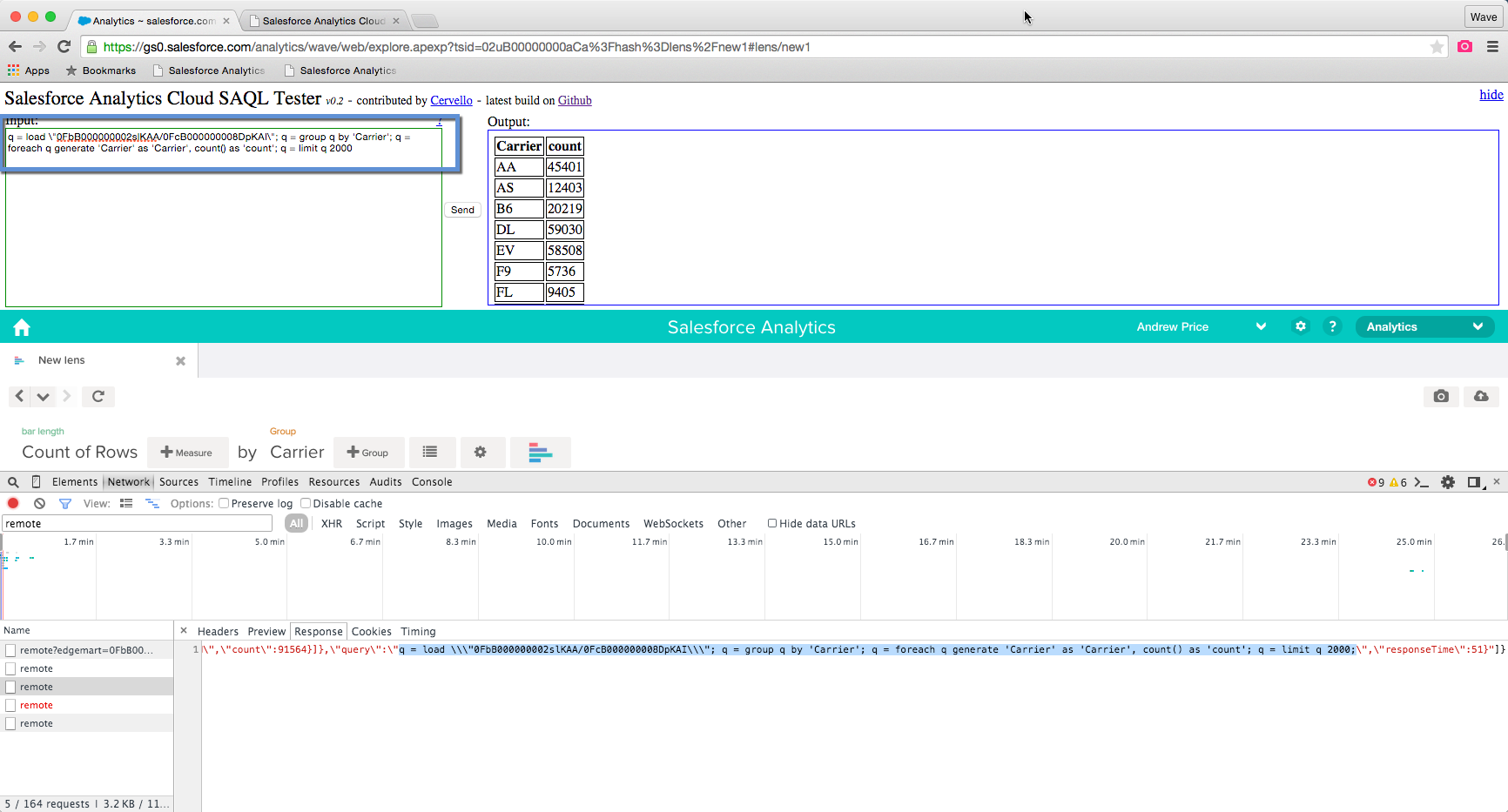The width and height of the screenshot is (1508, 812).
Task: Go back in lens history arrow
Action: (x=19, y=396)
